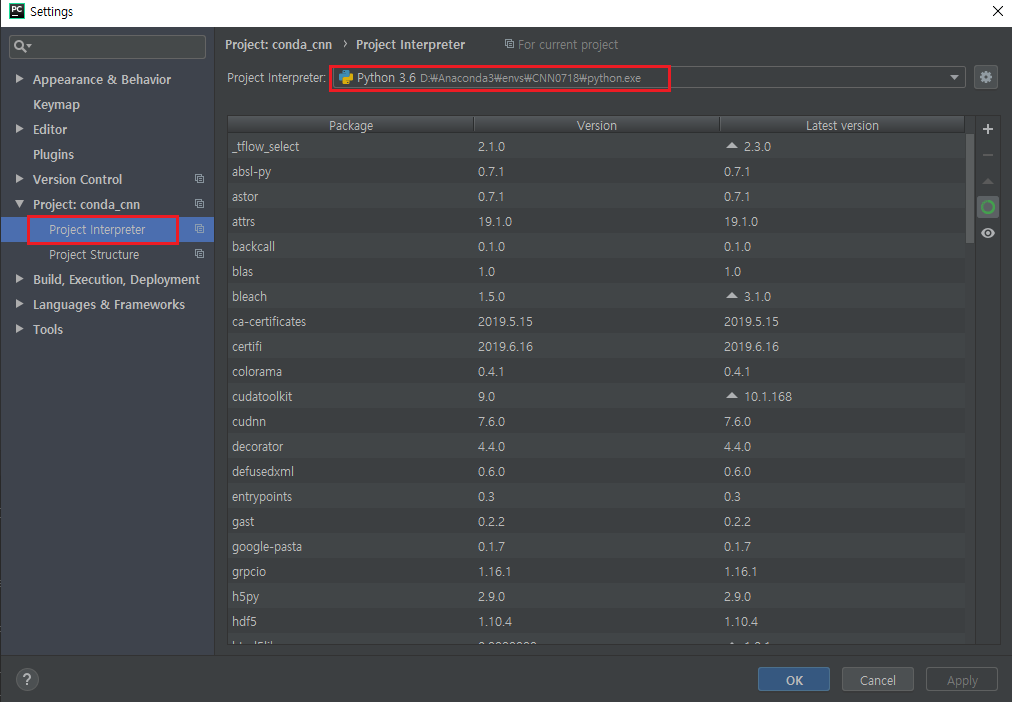Image resolution: width=1012 pixels, height=702 pixels.
Task: Collapse the Project: conda_cnn section
Action: [x=19, y=204]
